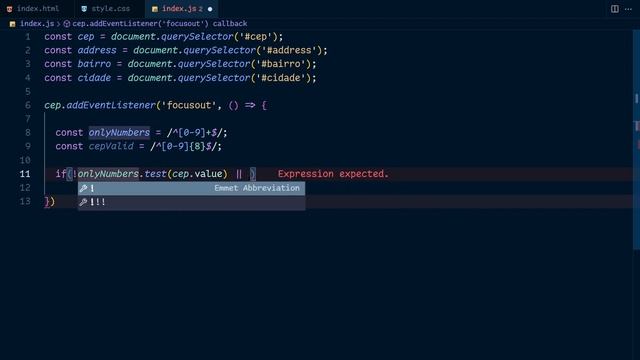The height and width of the screenshot is (360, 640).
Task: Click line number 13 in the gutter
Action: click(x=25, y=202)
